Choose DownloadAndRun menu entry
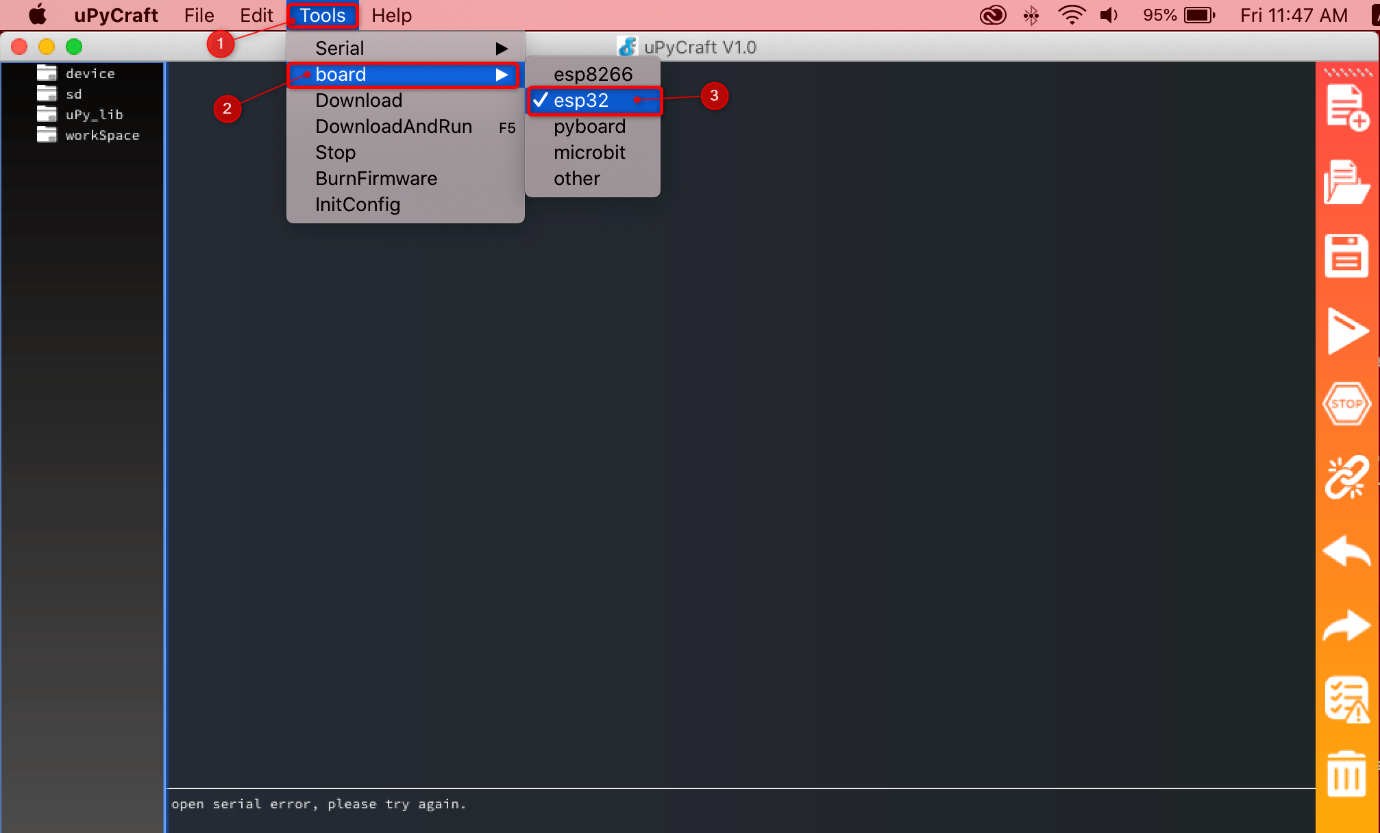1380x833 pixels. [x=405, y=127]
